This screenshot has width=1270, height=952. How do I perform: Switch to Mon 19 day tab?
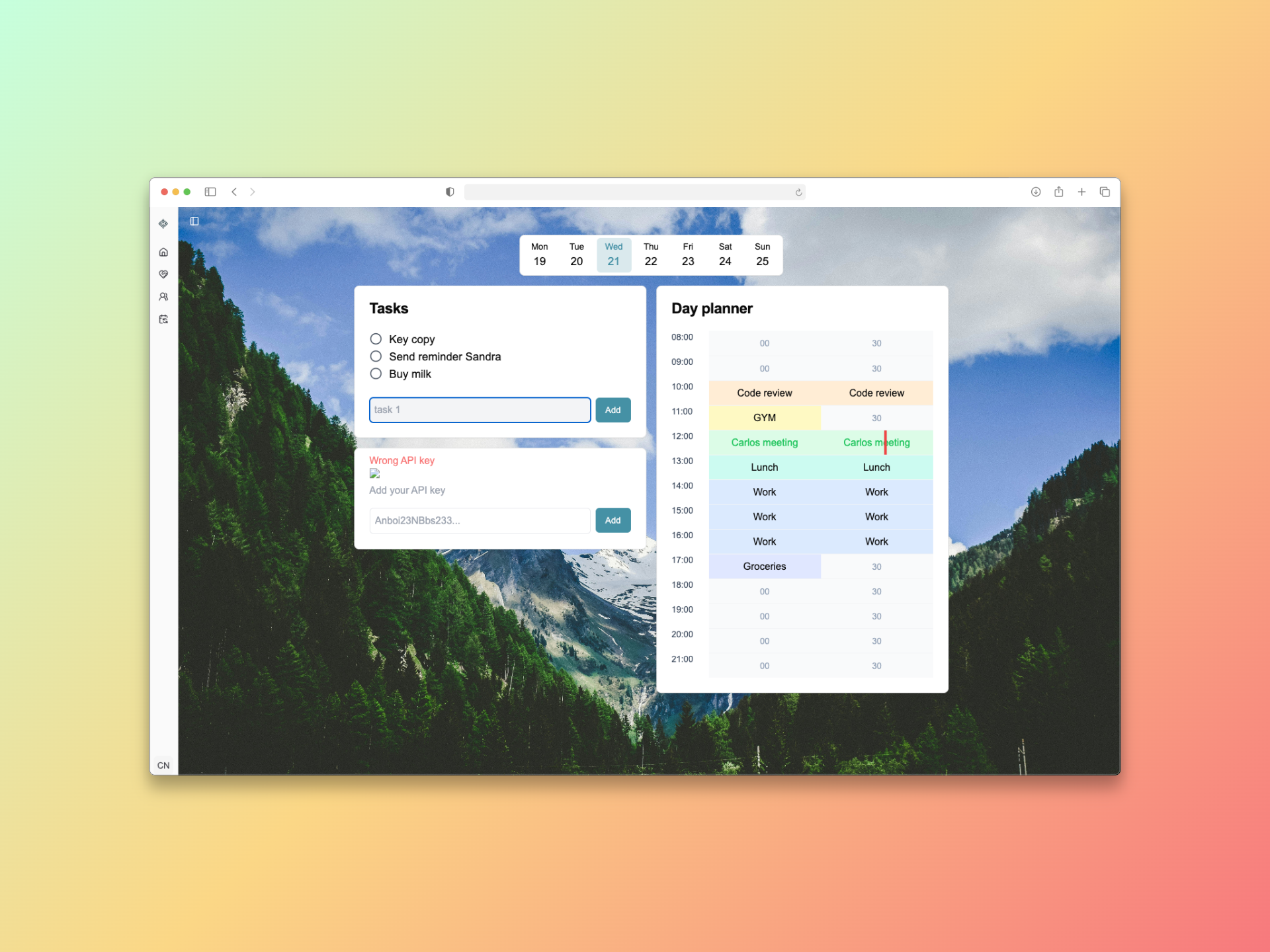click(539, 255)
